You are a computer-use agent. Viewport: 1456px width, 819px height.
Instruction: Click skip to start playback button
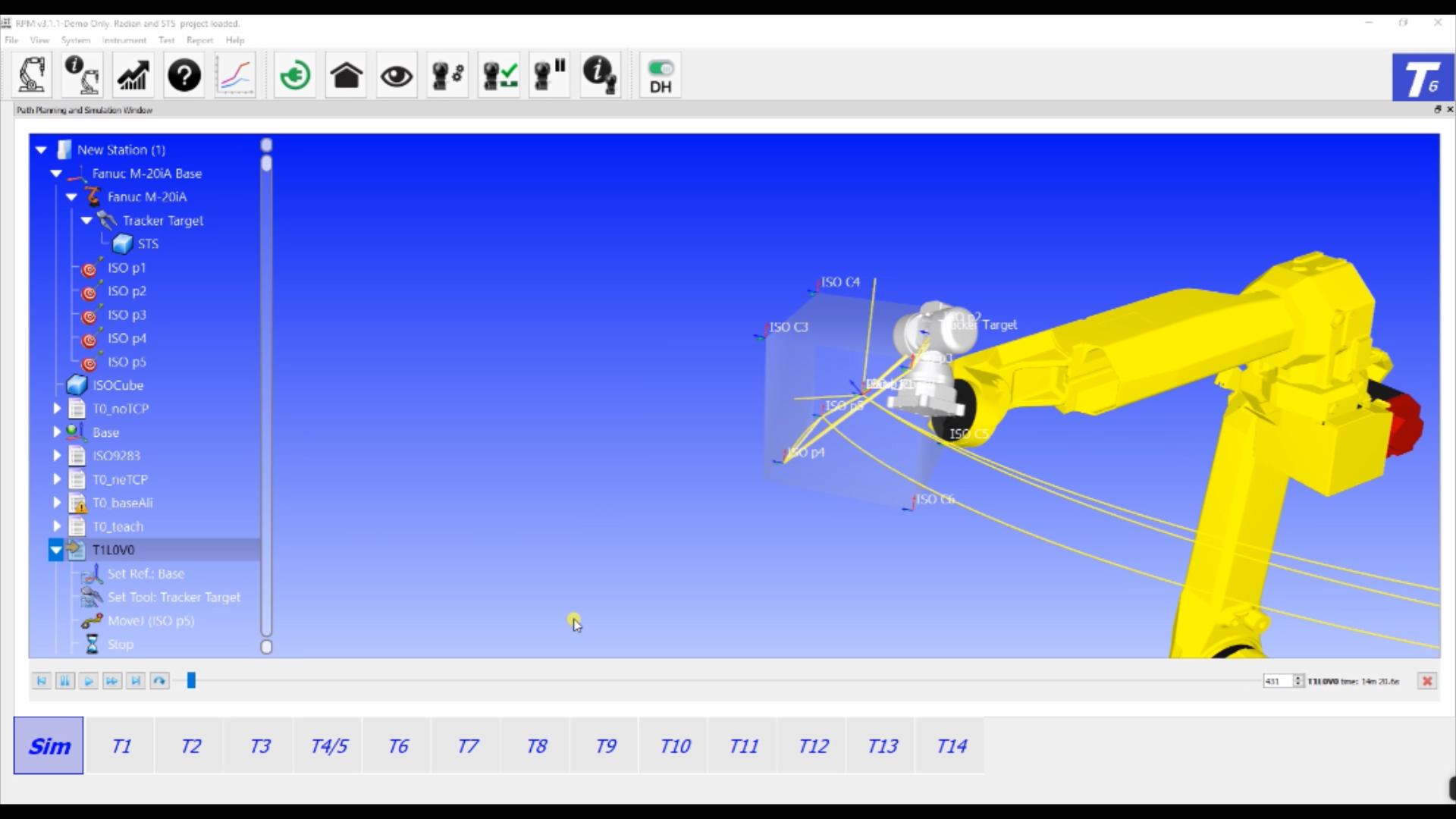click(x=42, y=681)
